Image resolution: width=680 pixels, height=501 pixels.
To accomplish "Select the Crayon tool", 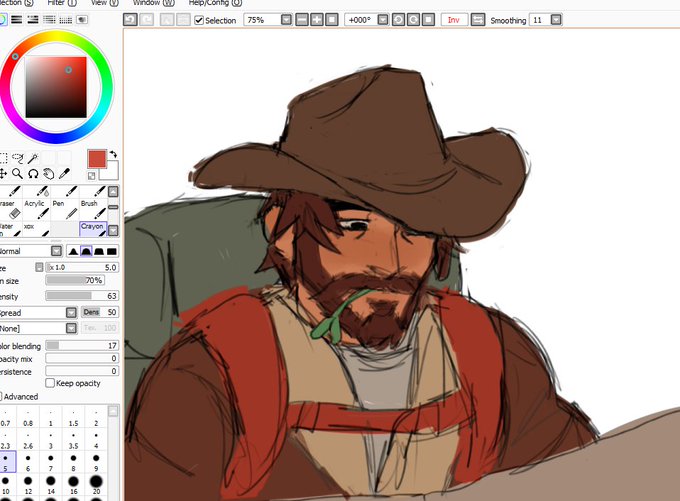I will (x=93, y=229).
